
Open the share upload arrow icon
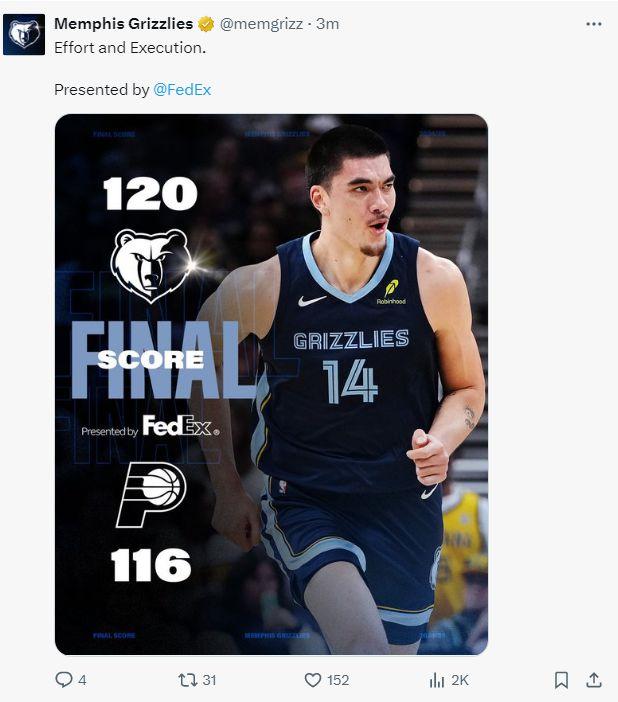(594, 680)
